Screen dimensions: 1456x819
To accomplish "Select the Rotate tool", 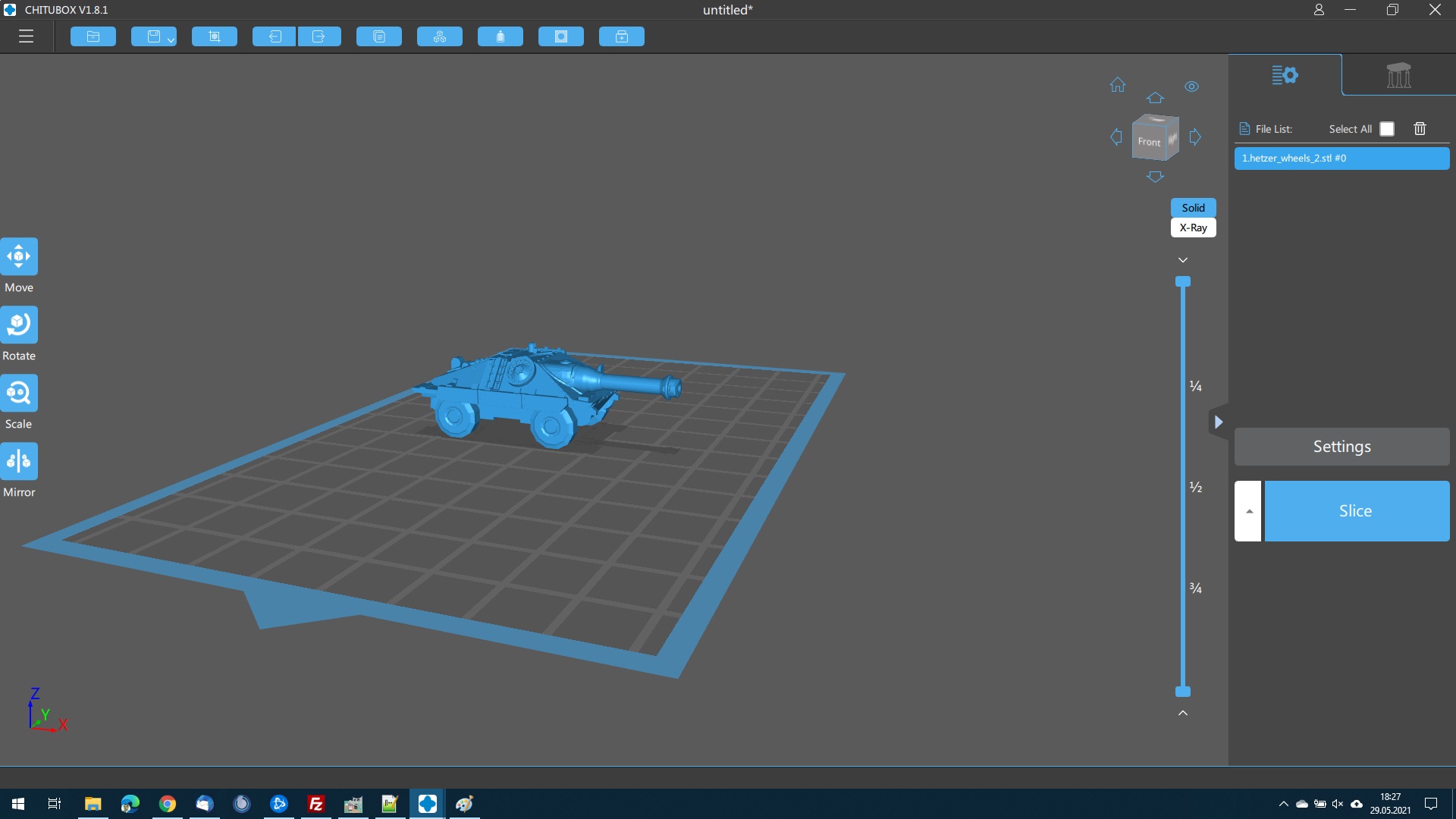I will pyautogui.click(x=19, y=325).
